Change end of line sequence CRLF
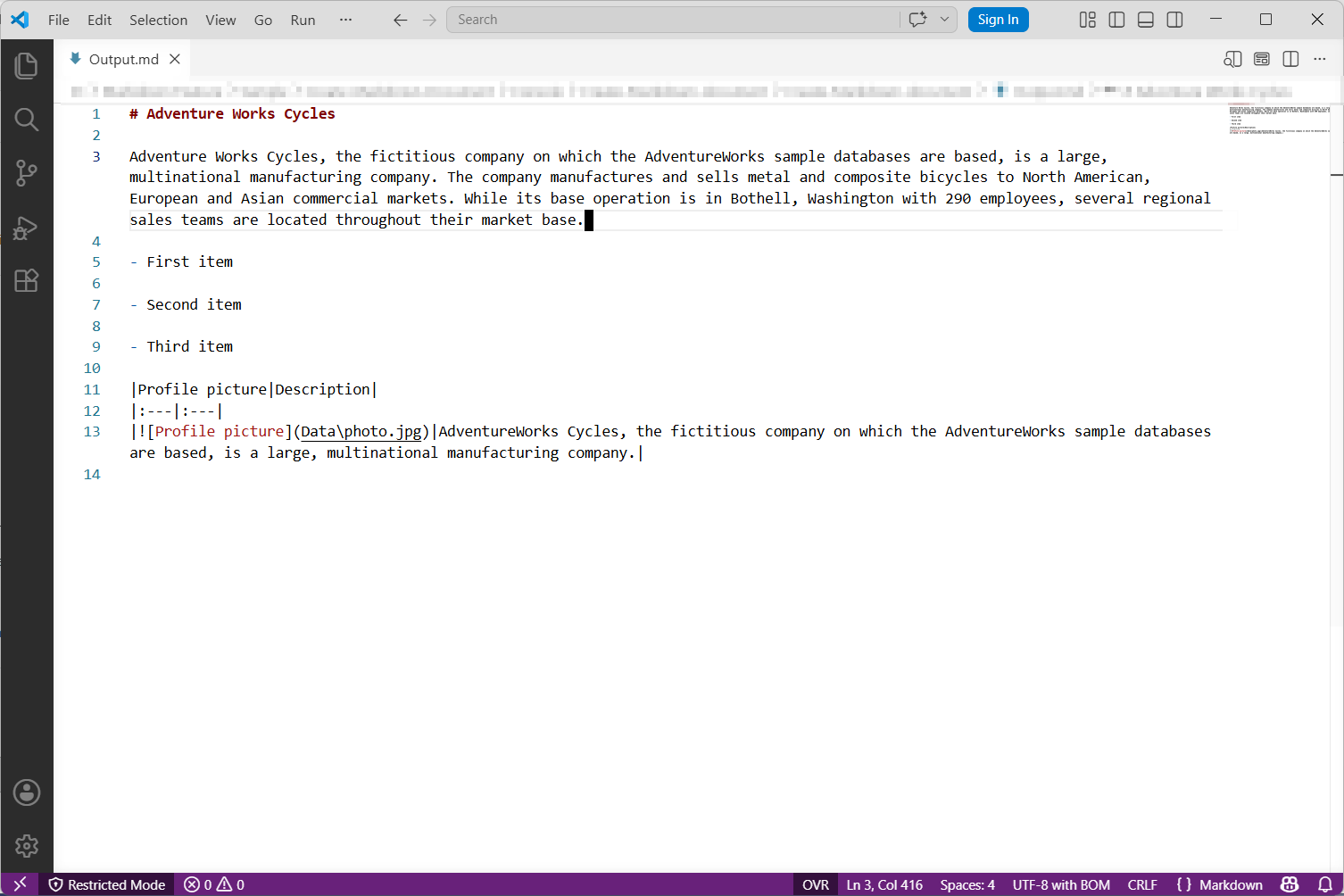Viewport: 1344px width, 896px height. 1142,884
